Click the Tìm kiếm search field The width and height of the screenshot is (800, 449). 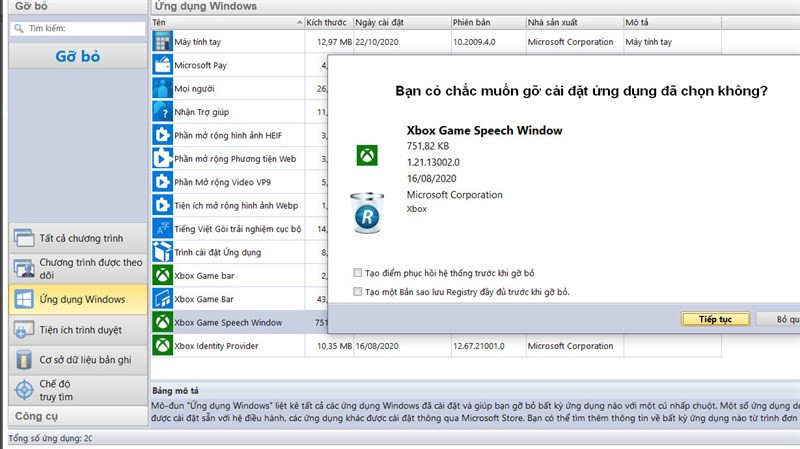click(78, 29)
